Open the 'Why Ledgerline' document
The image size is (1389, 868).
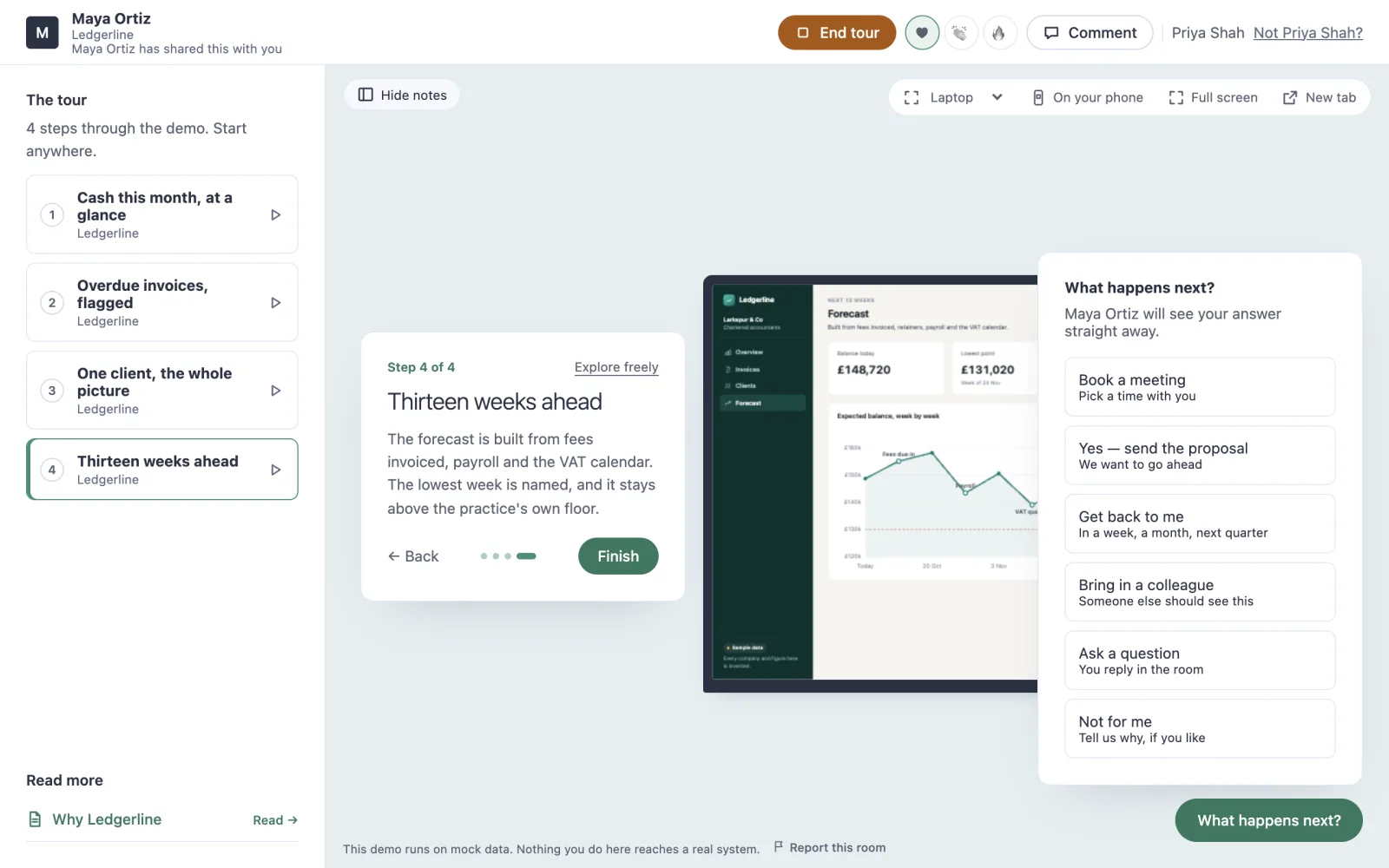click(107, 819)
